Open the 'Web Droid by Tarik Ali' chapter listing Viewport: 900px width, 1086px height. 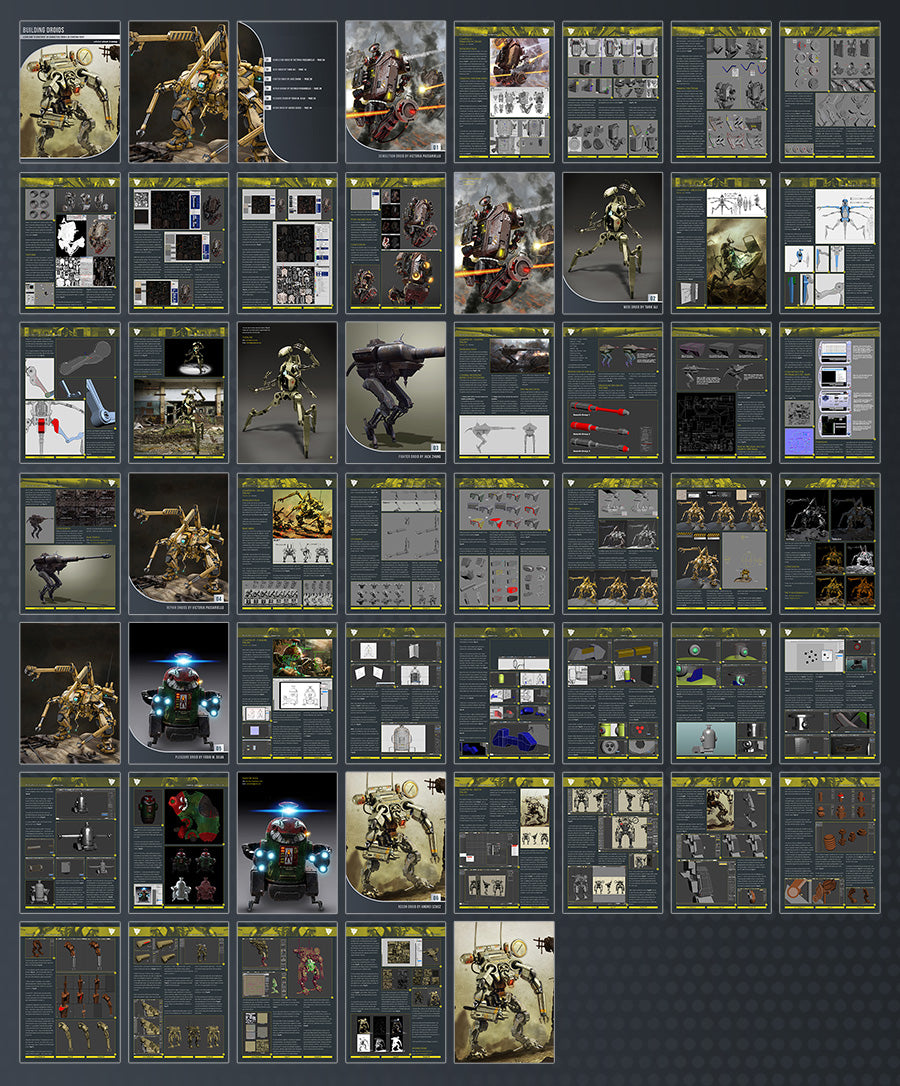coord(290,69)
